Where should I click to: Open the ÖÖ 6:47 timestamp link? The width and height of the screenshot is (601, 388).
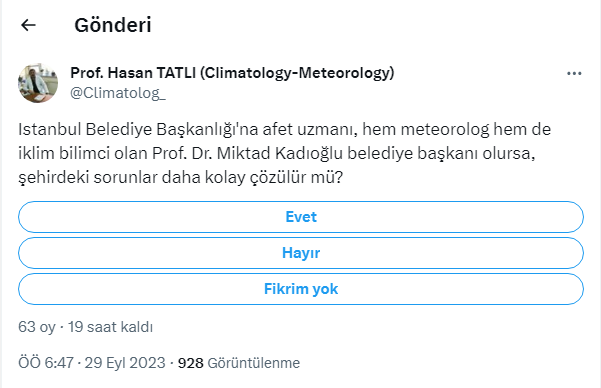(46, 363)
